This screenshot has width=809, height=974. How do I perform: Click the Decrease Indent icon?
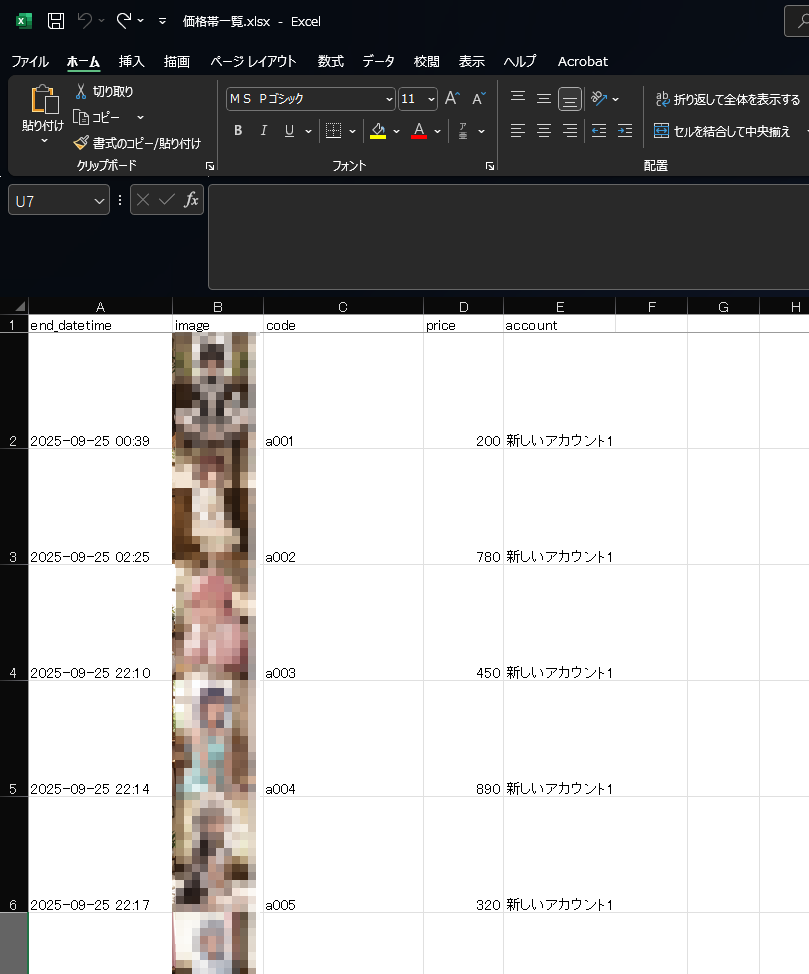pyautogui.click(x=599, y=131)
